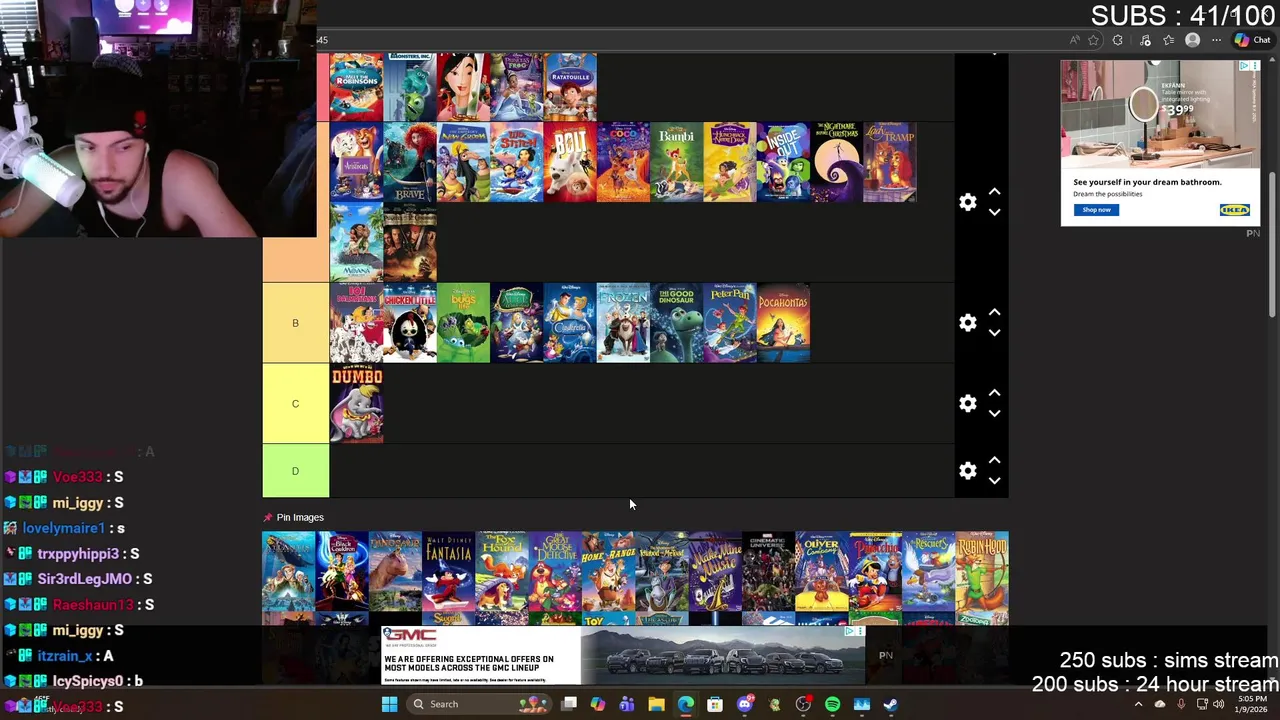The height and width of the screenshot is (720, 1280).
Task: Select the Bambi poster
Action: pos(677,162)
